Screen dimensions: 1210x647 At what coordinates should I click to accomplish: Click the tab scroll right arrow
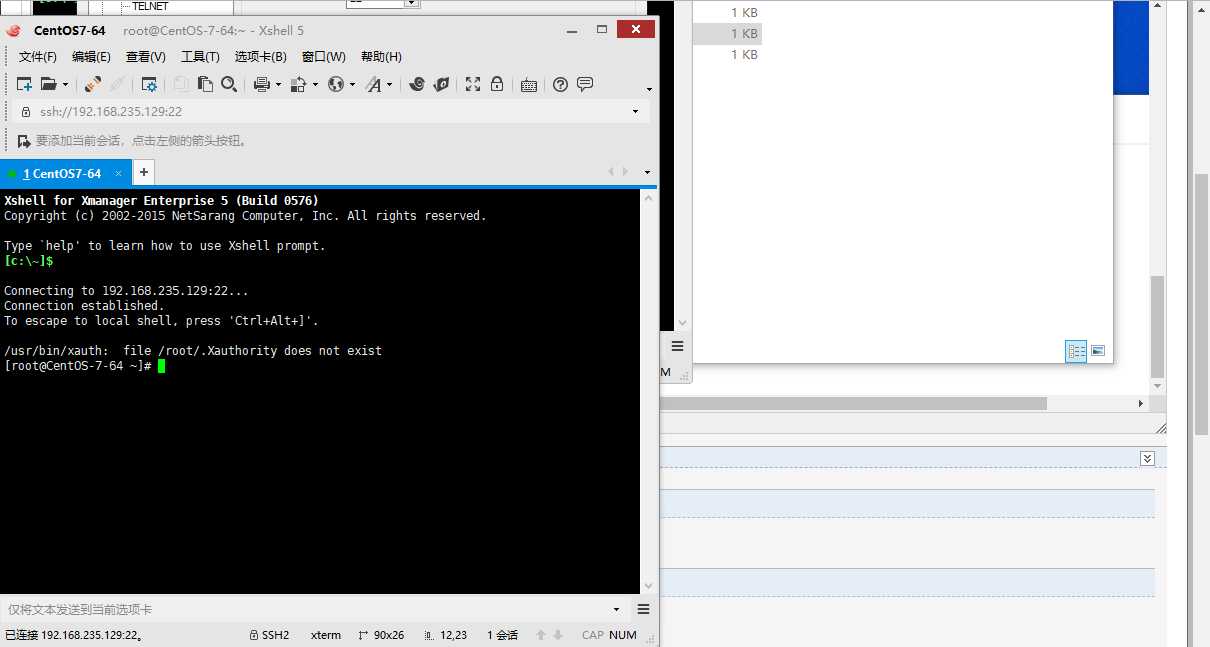tap(626, 172)
